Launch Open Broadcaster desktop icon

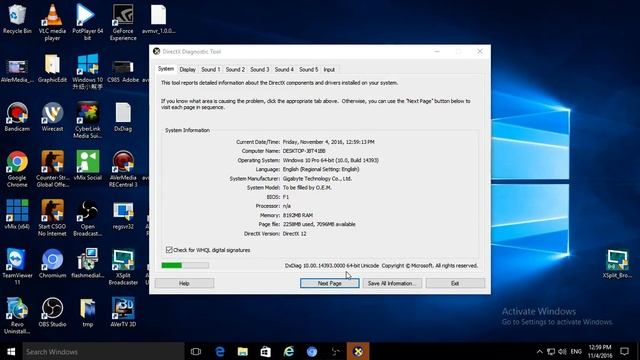click(87, 218)
